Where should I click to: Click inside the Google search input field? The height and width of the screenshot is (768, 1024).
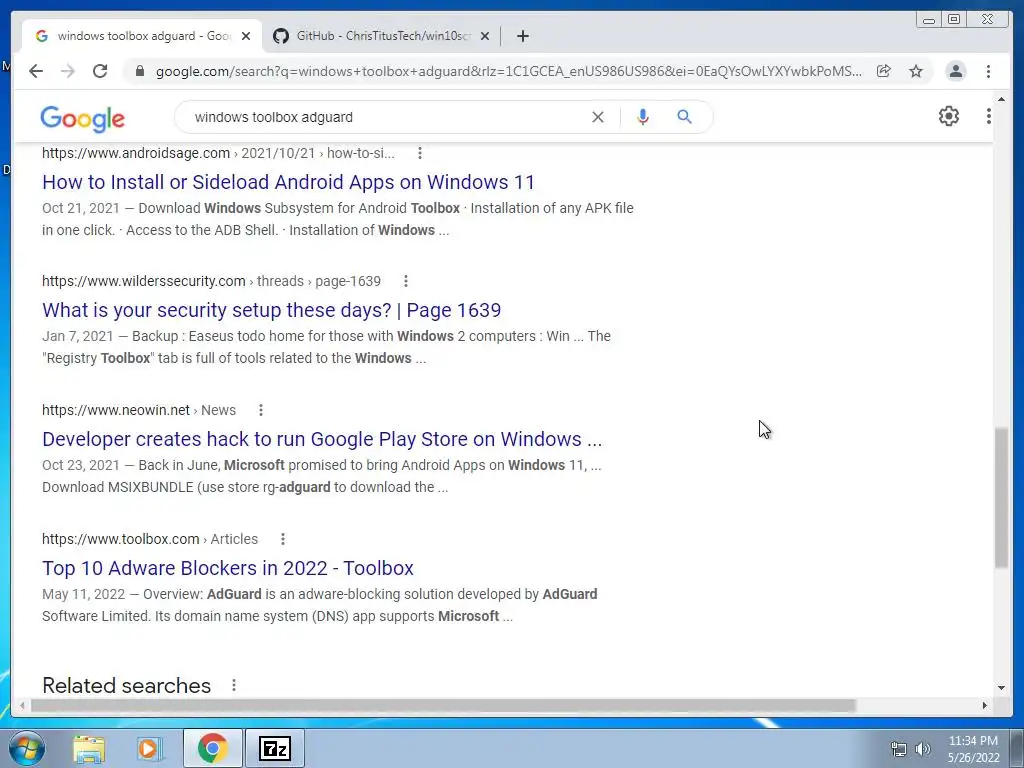385,117
